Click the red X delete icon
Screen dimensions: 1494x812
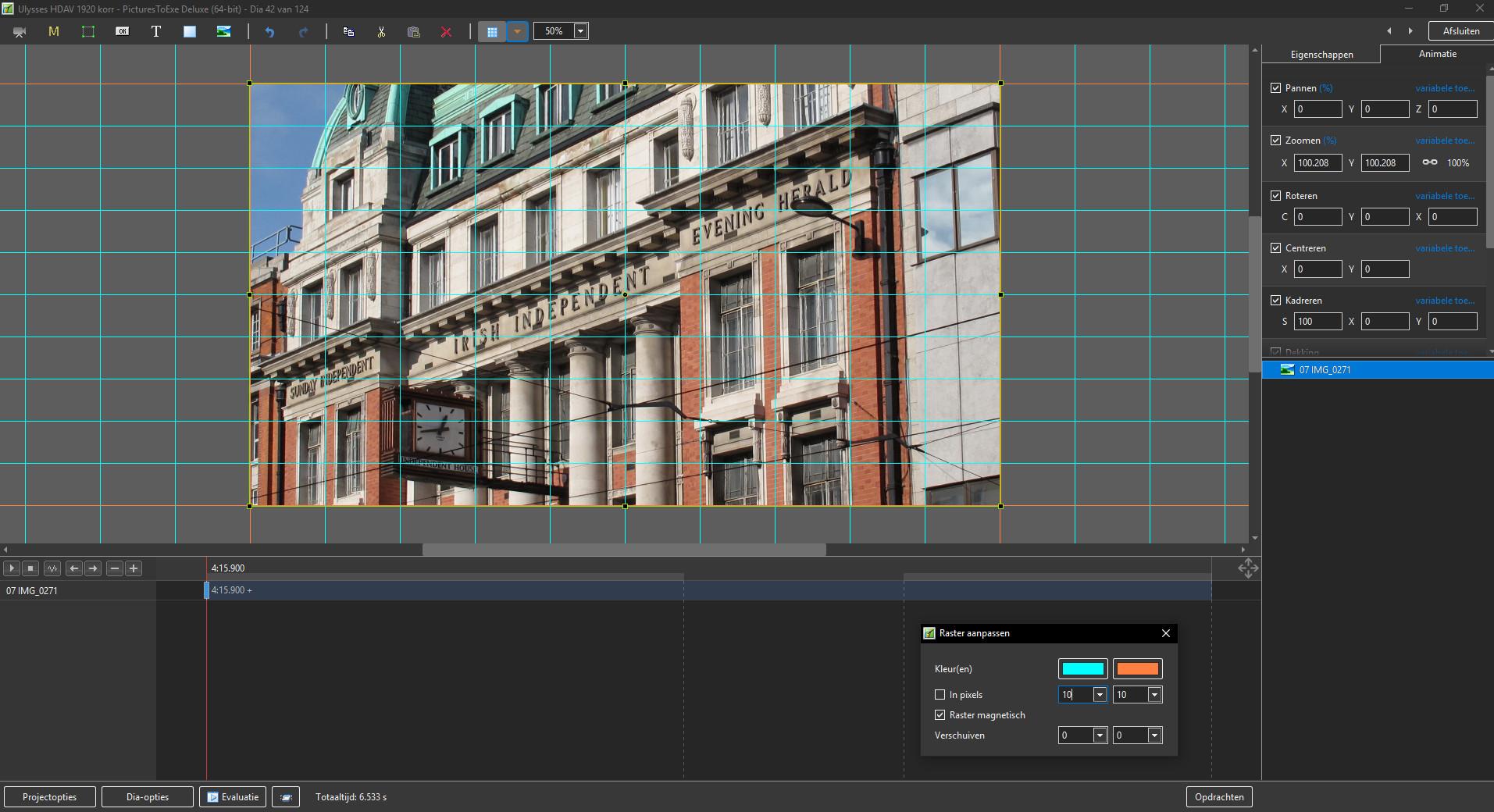point(446,31)
